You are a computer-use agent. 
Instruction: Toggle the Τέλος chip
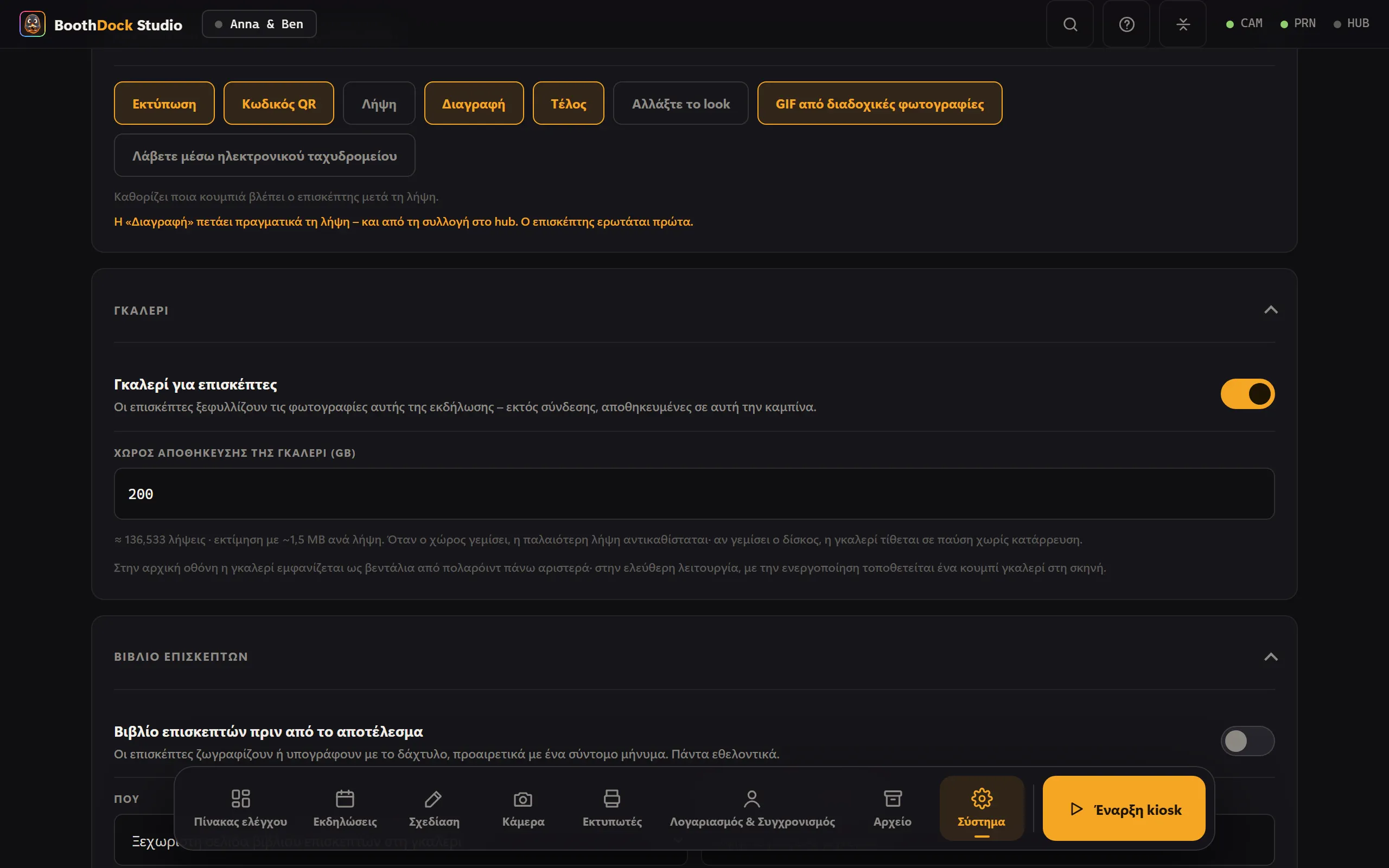568,103
